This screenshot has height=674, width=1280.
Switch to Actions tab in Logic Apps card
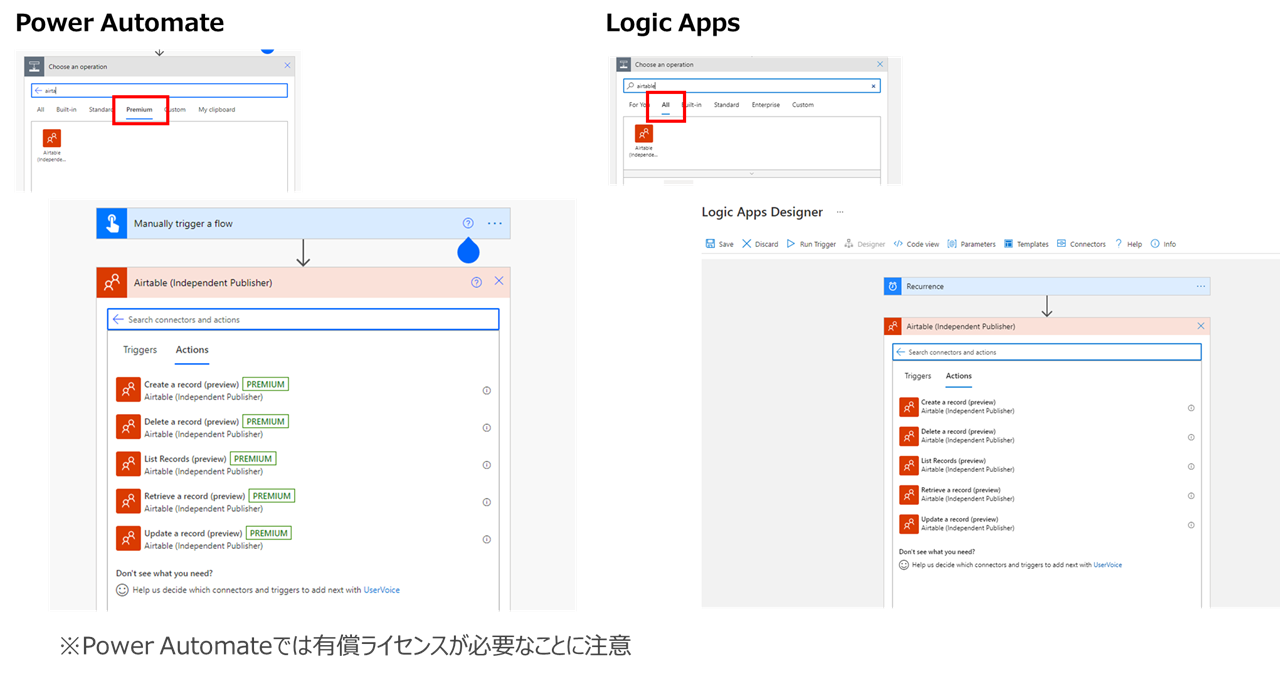pyautogui.click(x=959, y=376)
